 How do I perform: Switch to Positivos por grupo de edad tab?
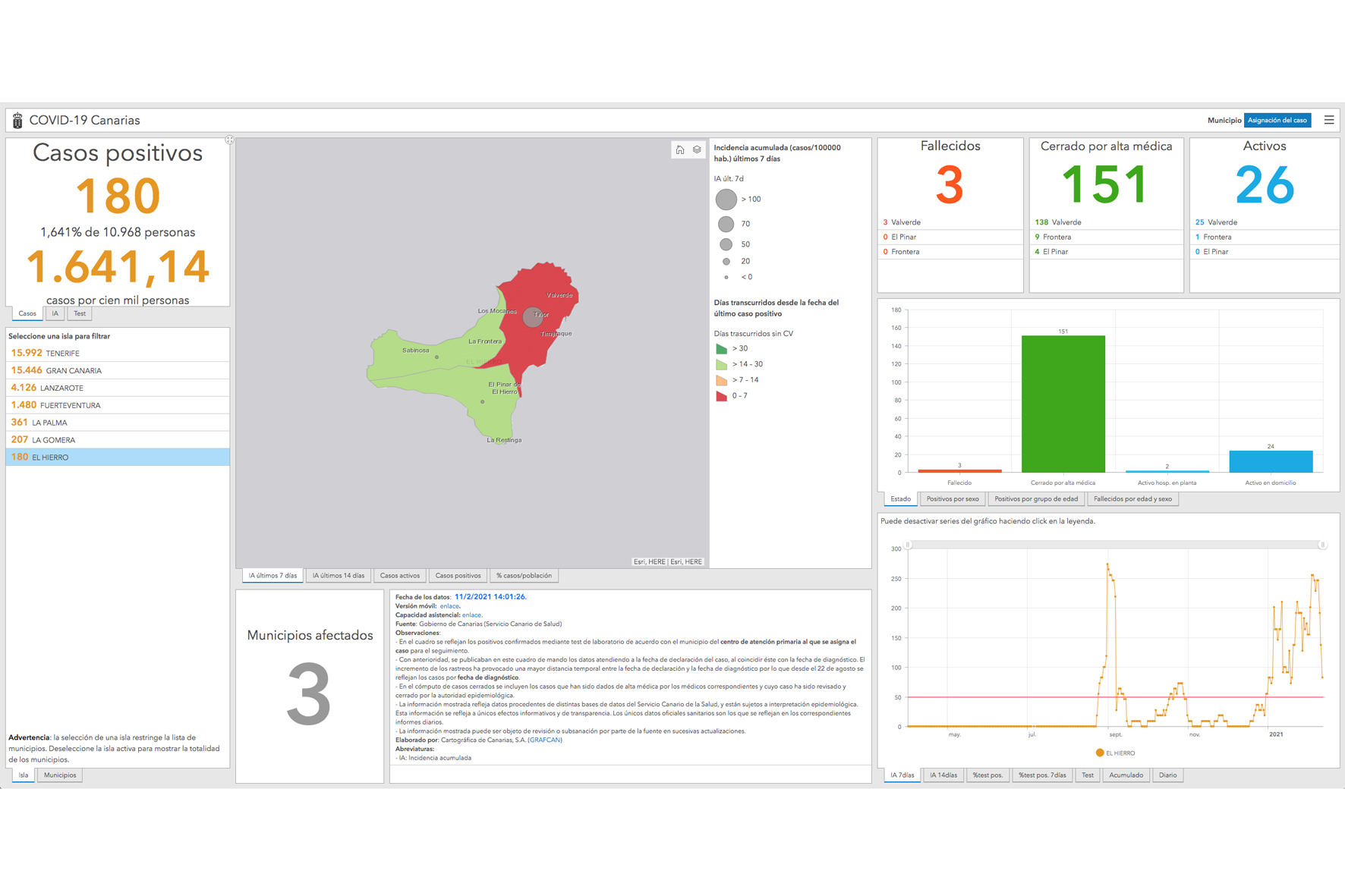[x=1035, y=499]
